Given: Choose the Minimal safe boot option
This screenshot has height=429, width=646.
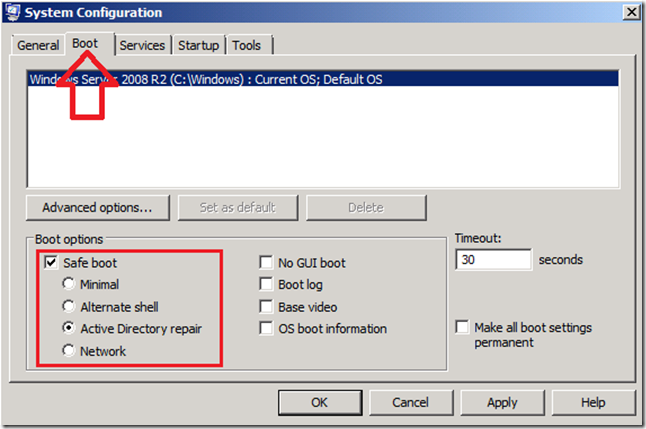Looking at the screenshot, I should coord(68,284).
